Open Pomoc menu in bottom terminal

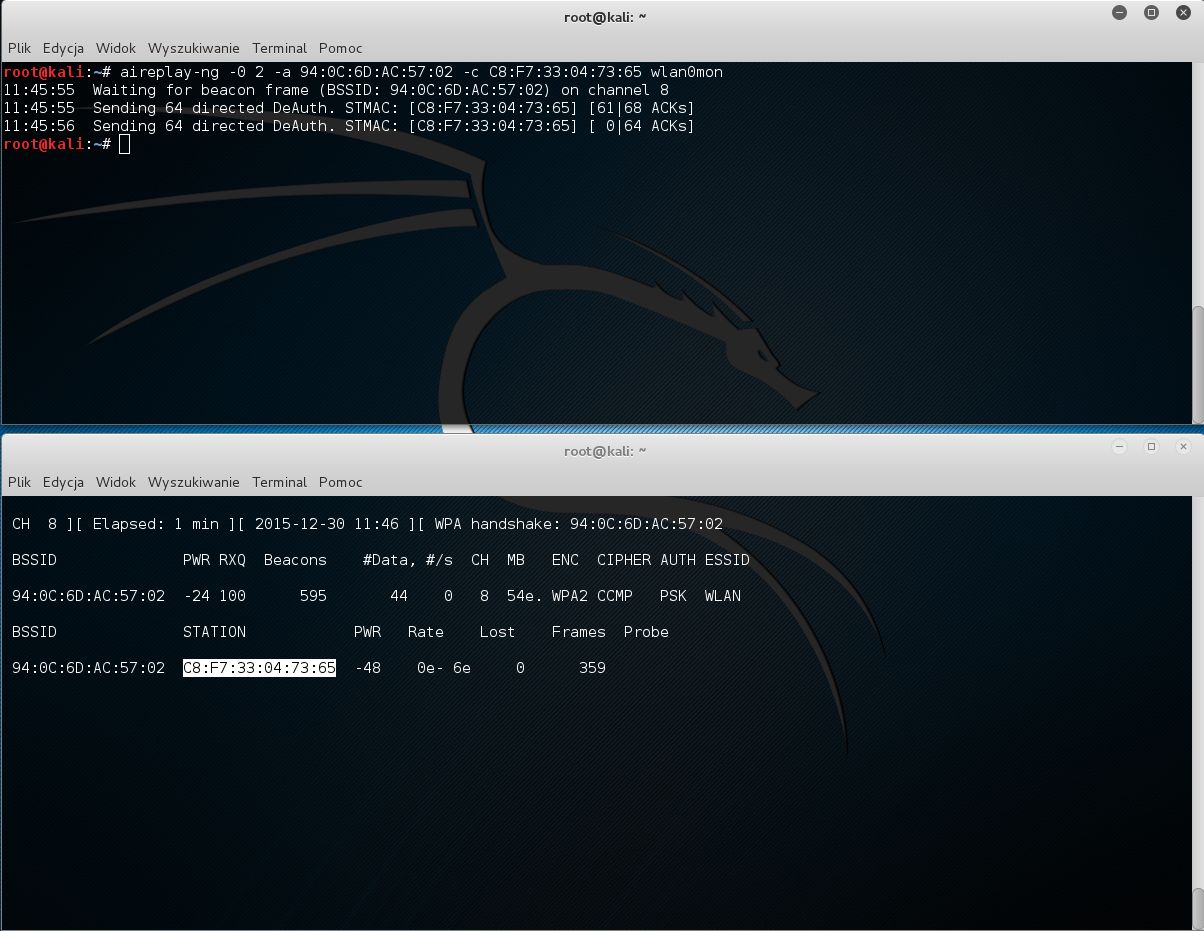point(341,482)
